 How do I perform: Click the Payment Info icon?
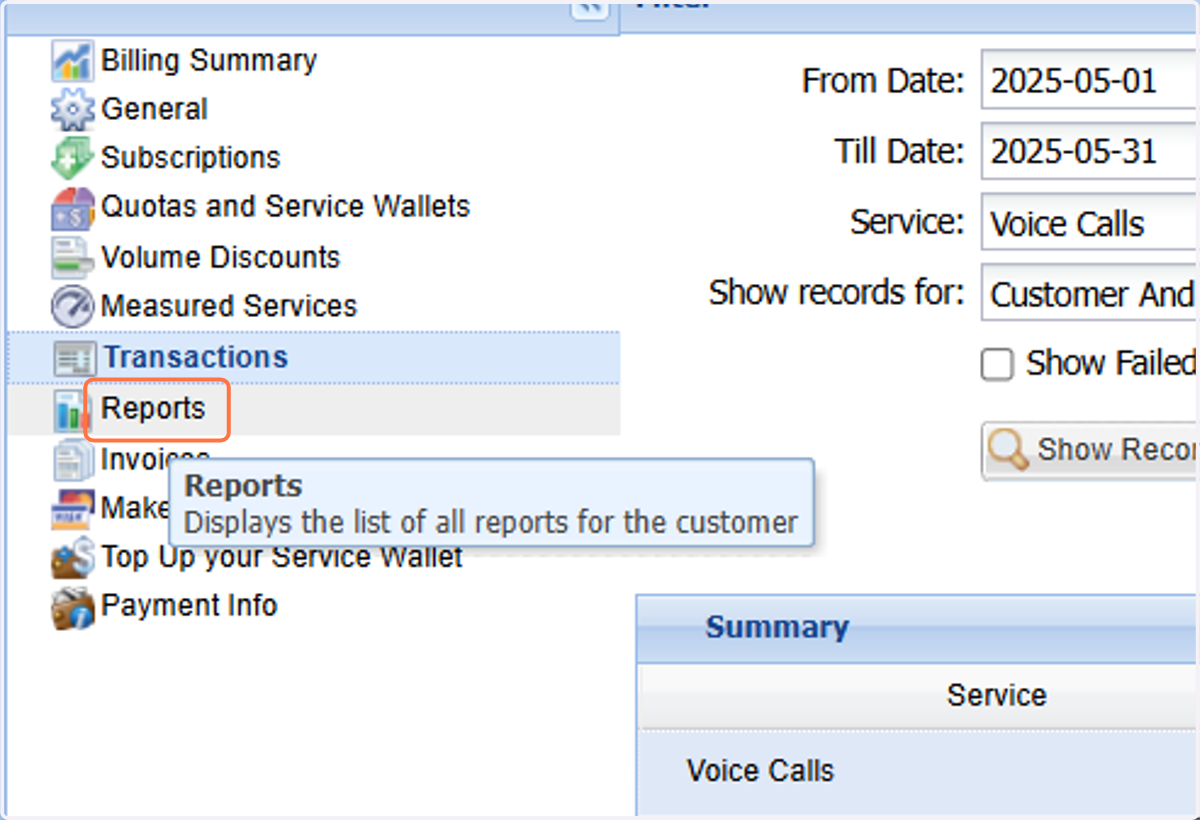[x=72, y=607]
